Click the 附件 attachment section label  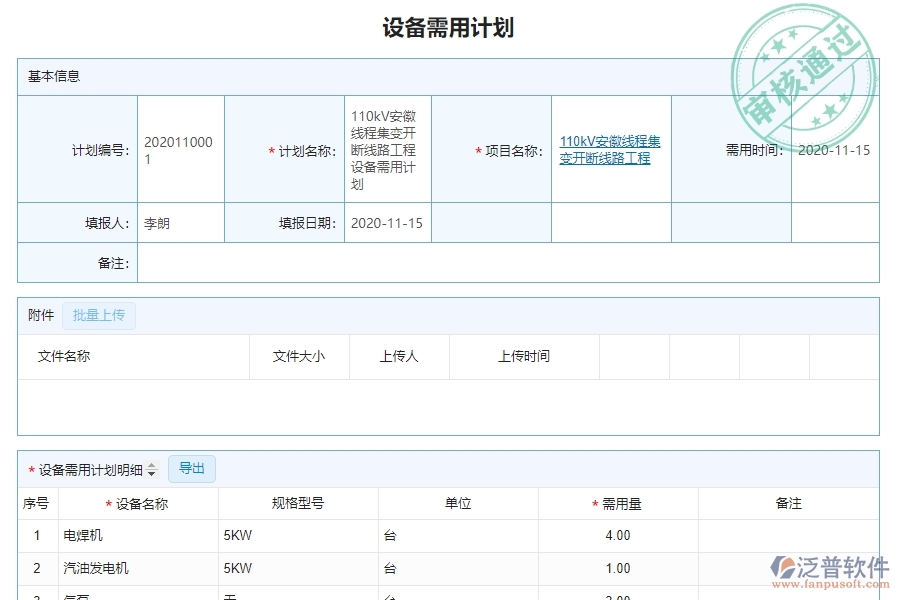point(39,315)
